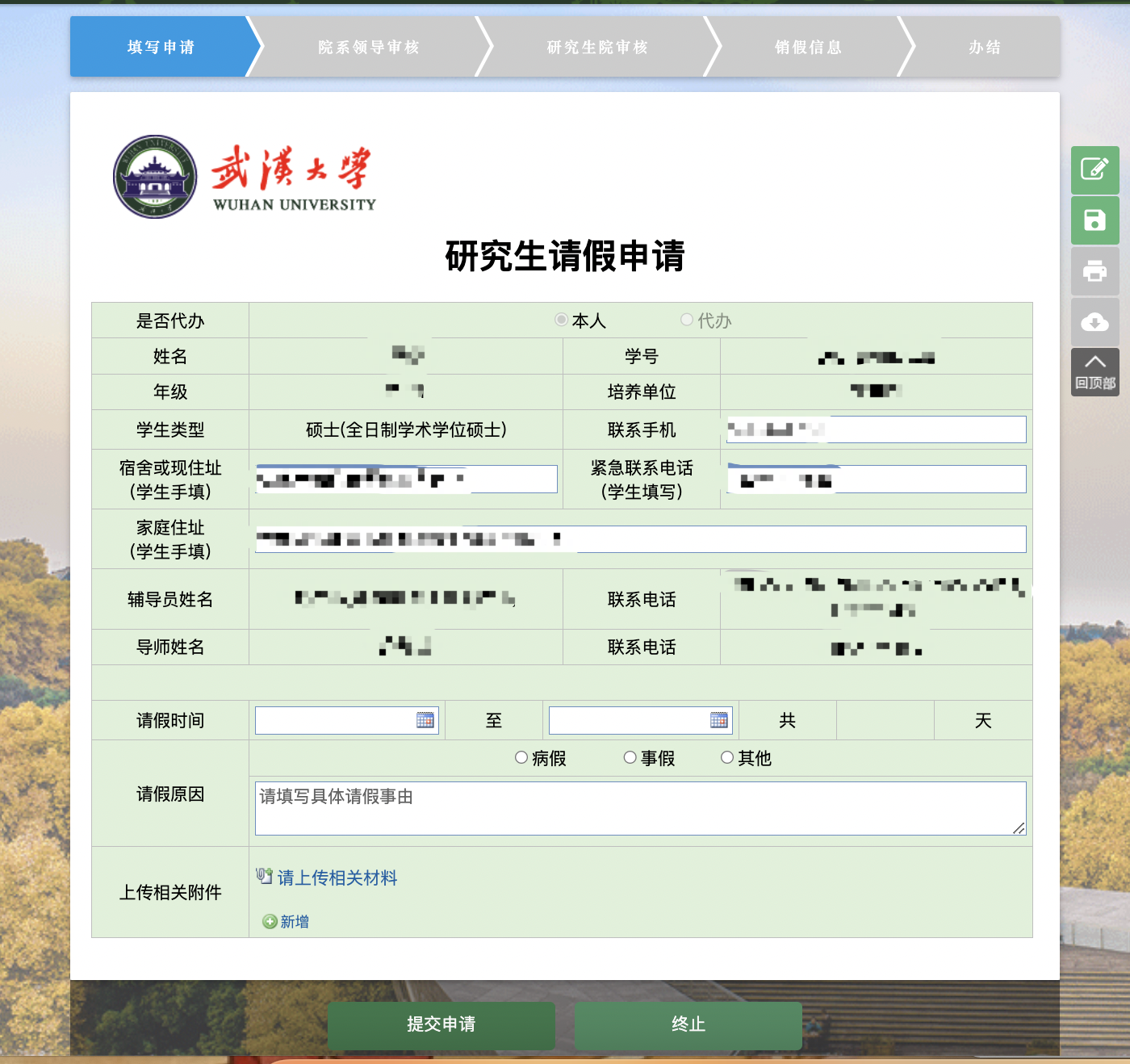Switch to the 院系领导审核 step
Screen dimensions: 1130x1064
tap(369, 48)
